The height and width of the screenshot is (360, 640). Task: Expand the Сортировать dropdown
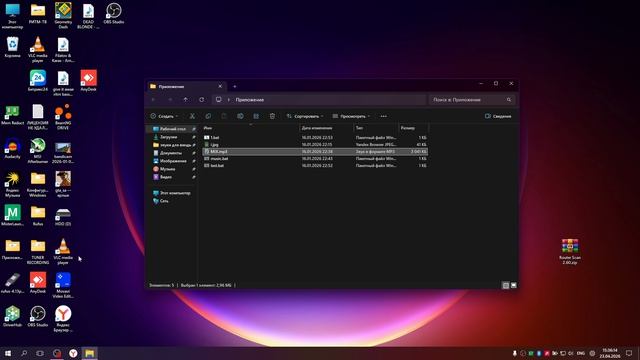304,116
